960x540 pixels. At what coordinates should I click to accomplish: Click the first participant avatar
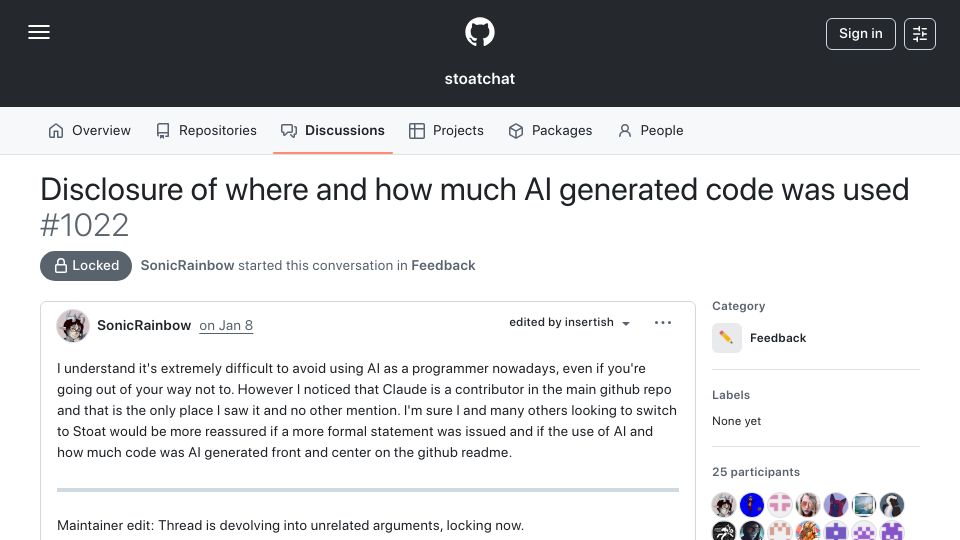724,505
